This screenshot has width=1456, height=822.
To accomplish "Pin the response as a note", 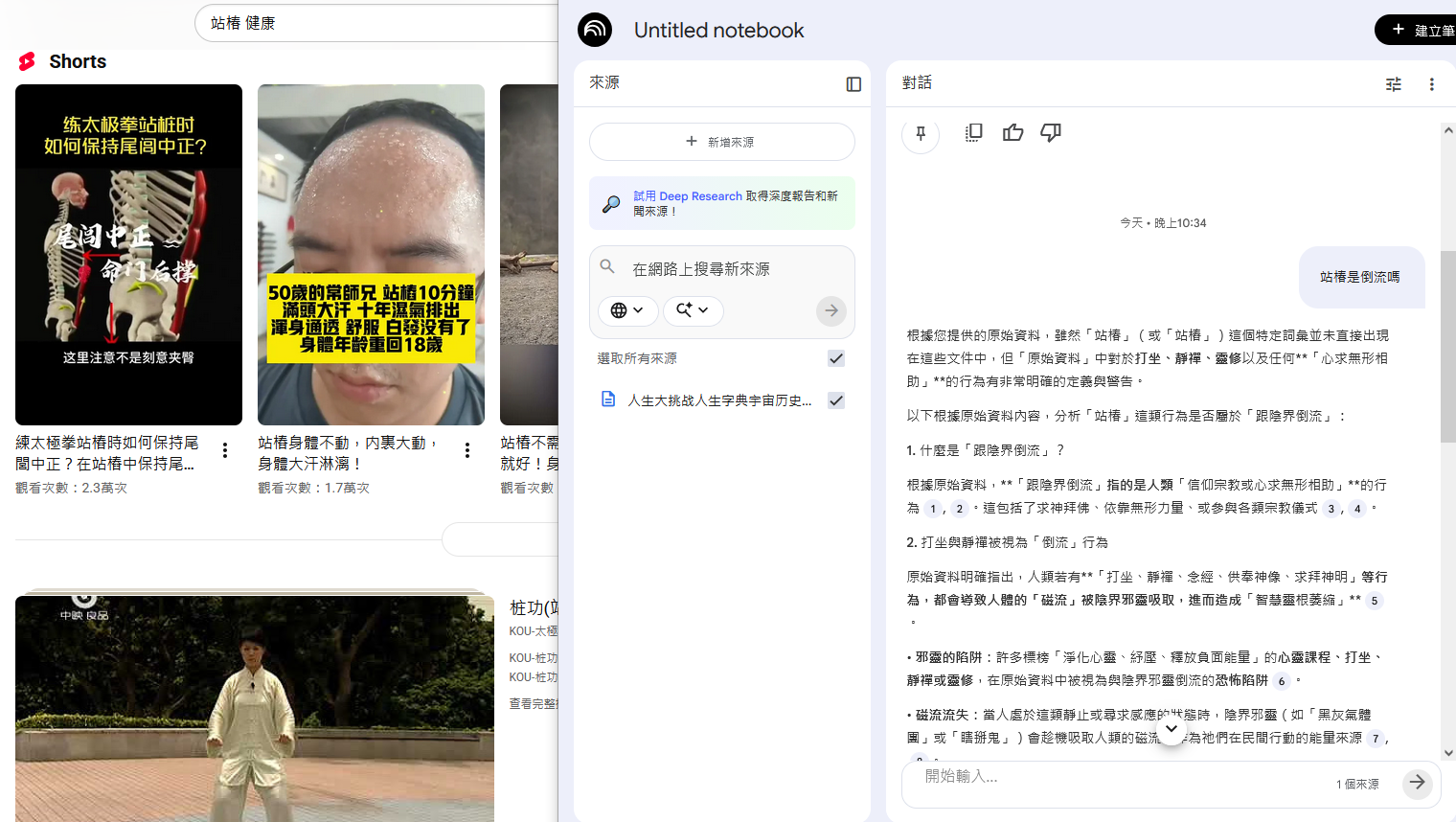I will [921, 133].
